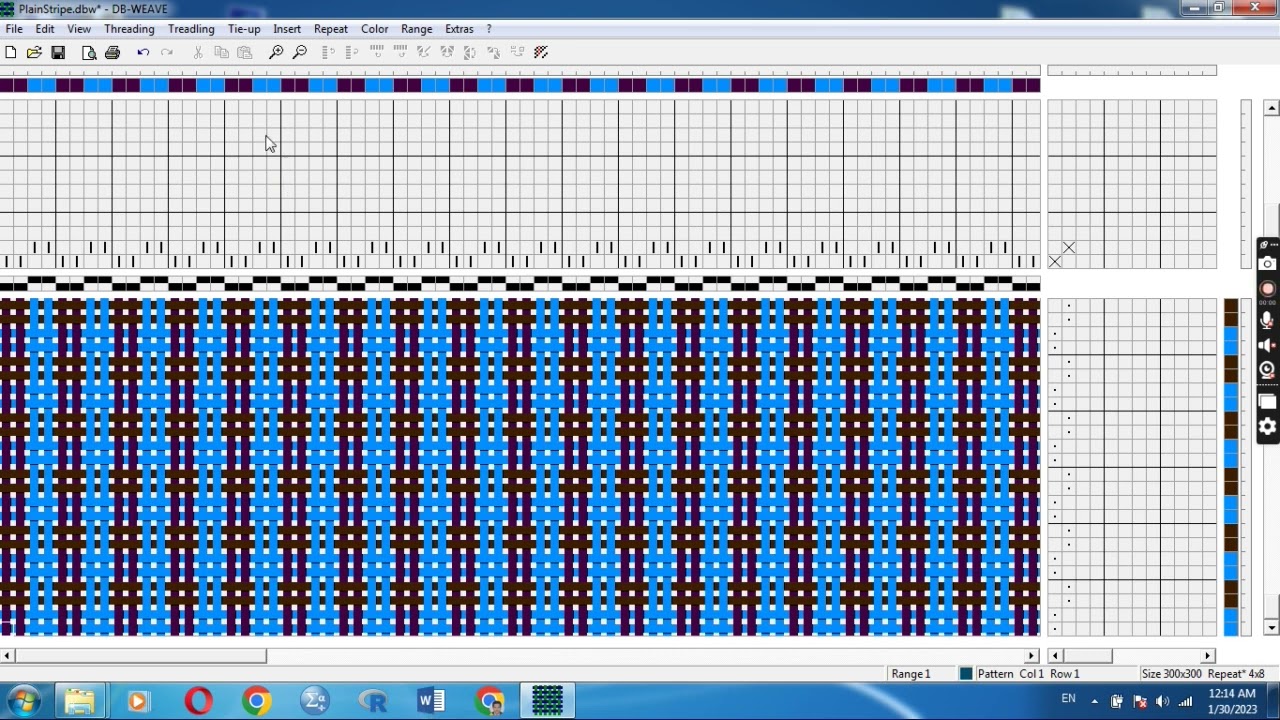Open the Threading menu

tap(129, 29)
